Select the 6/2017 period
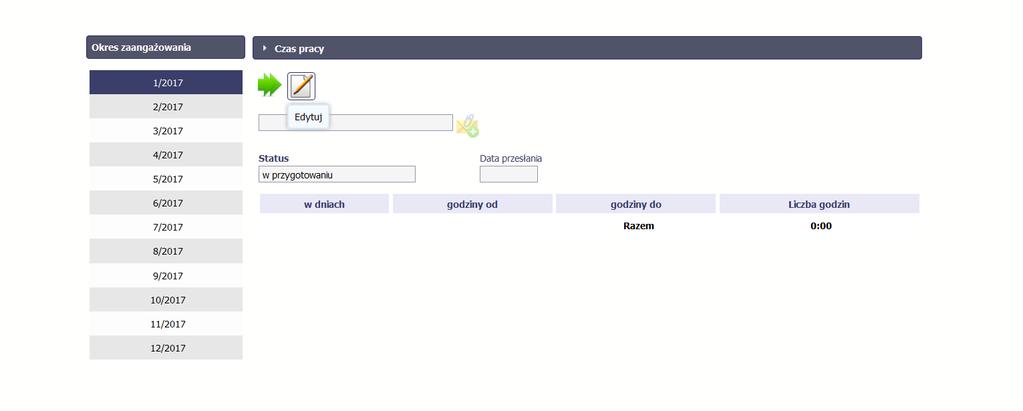 (x=166, y=204)
